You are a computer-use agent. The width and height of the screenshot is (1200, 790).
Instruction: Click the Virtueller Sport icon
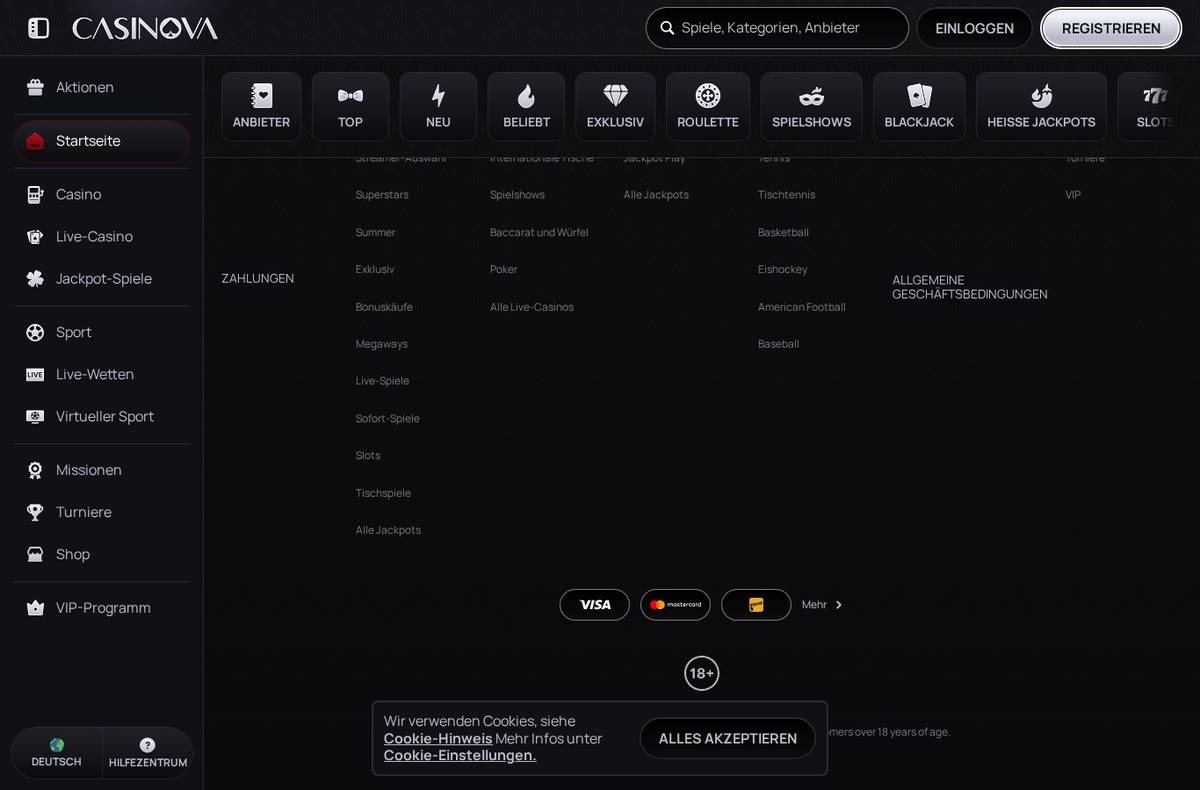click(35, 416)
